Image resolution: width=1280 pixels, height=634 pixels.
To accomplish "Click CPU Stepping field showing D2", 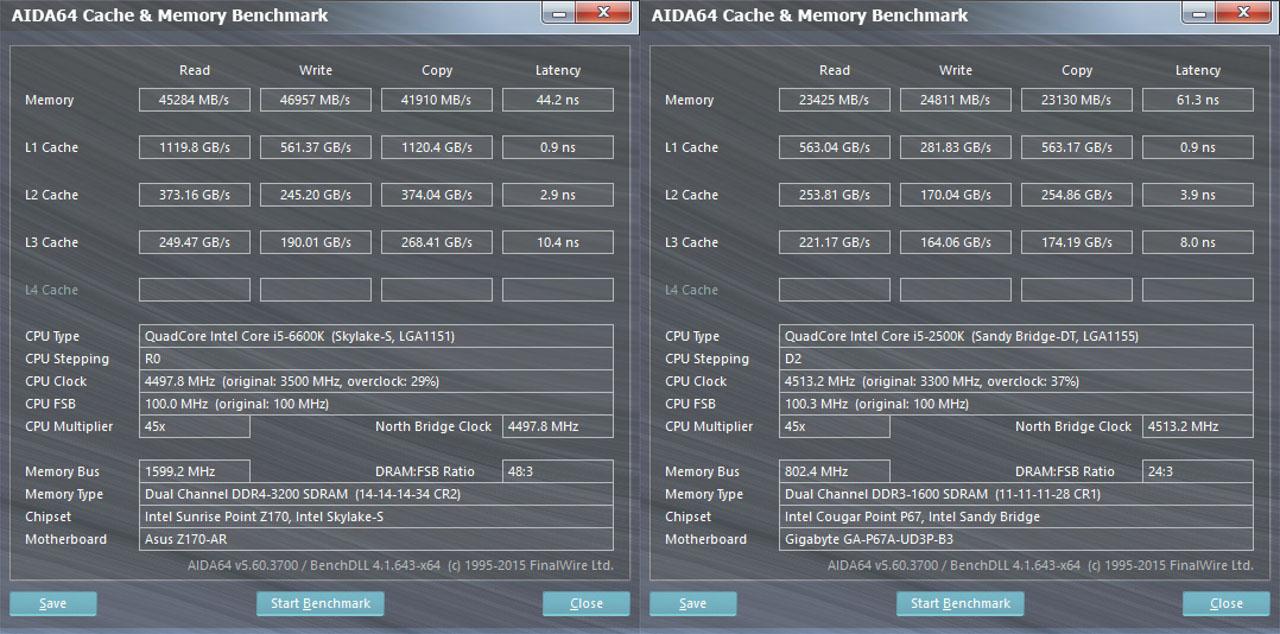I will (1016, 358).
